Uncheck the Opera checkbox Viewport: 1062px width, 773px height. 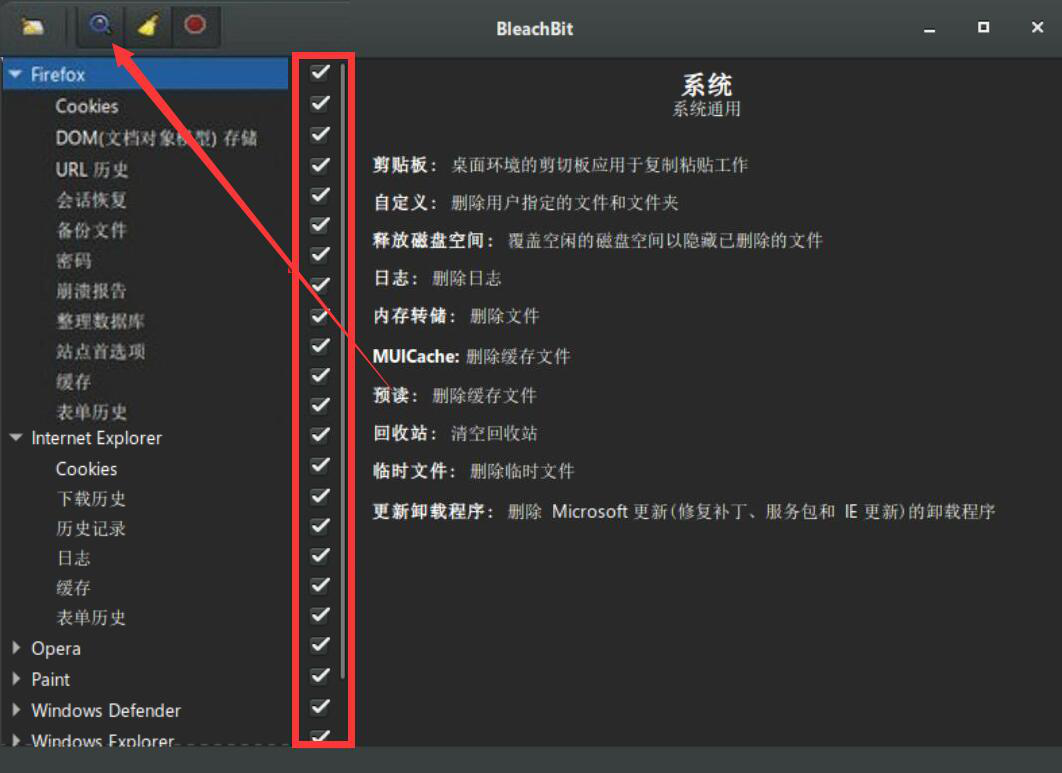(x=320, y=645)
